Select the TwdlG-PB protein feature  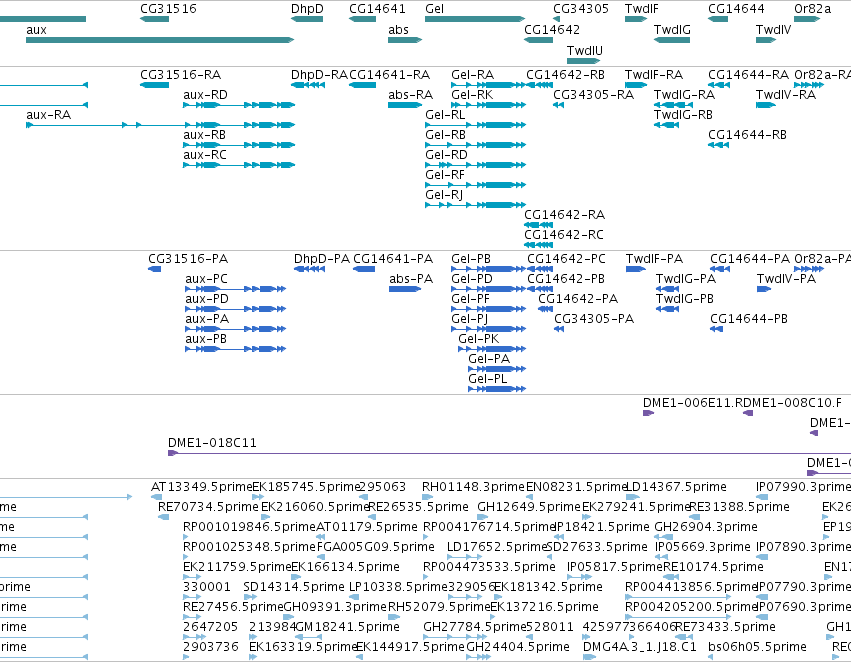pyautogui.click(x=668, y=309)
